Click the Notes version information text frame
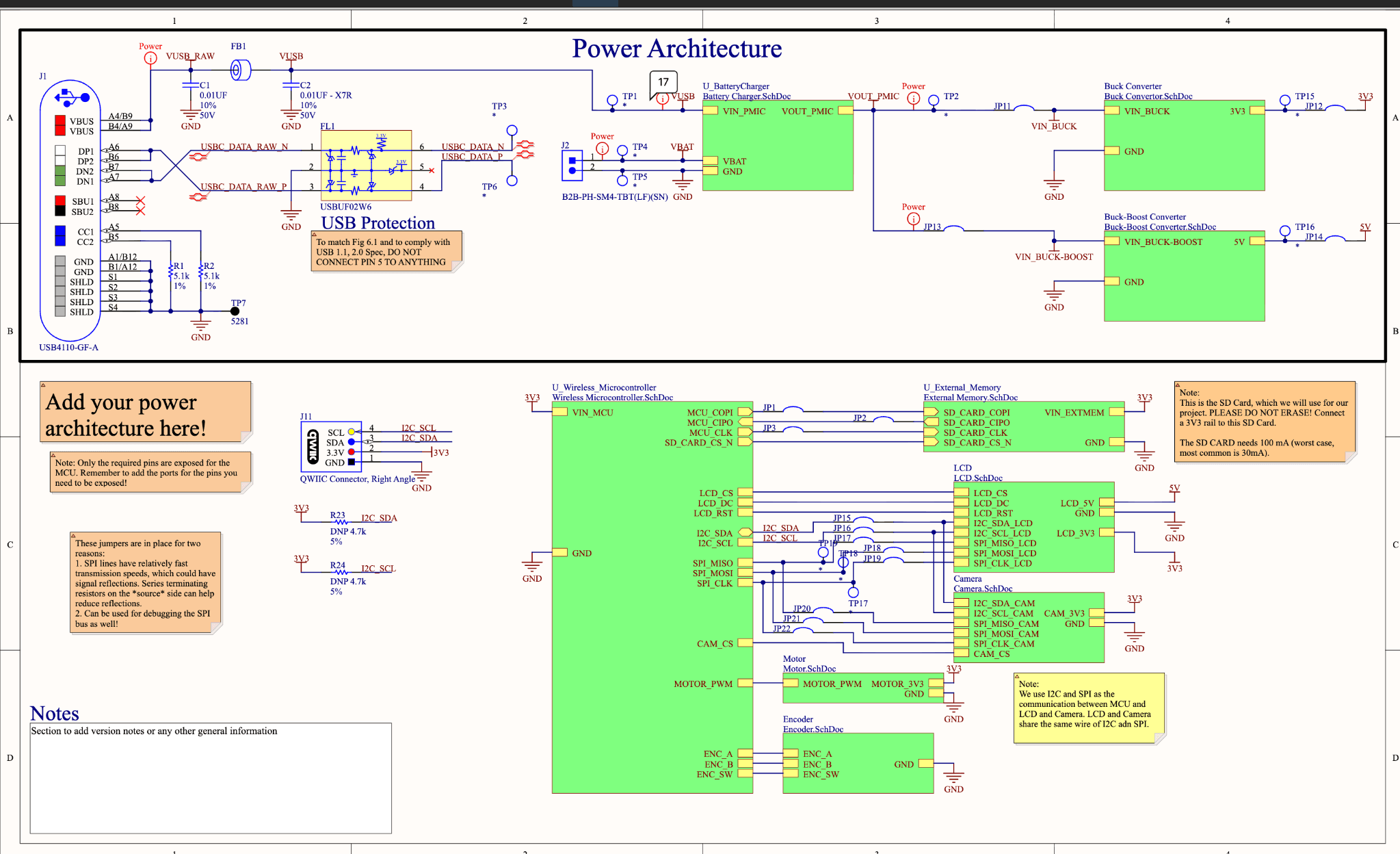The height and width of the screenshot is (854, 1400). [211, 778]
